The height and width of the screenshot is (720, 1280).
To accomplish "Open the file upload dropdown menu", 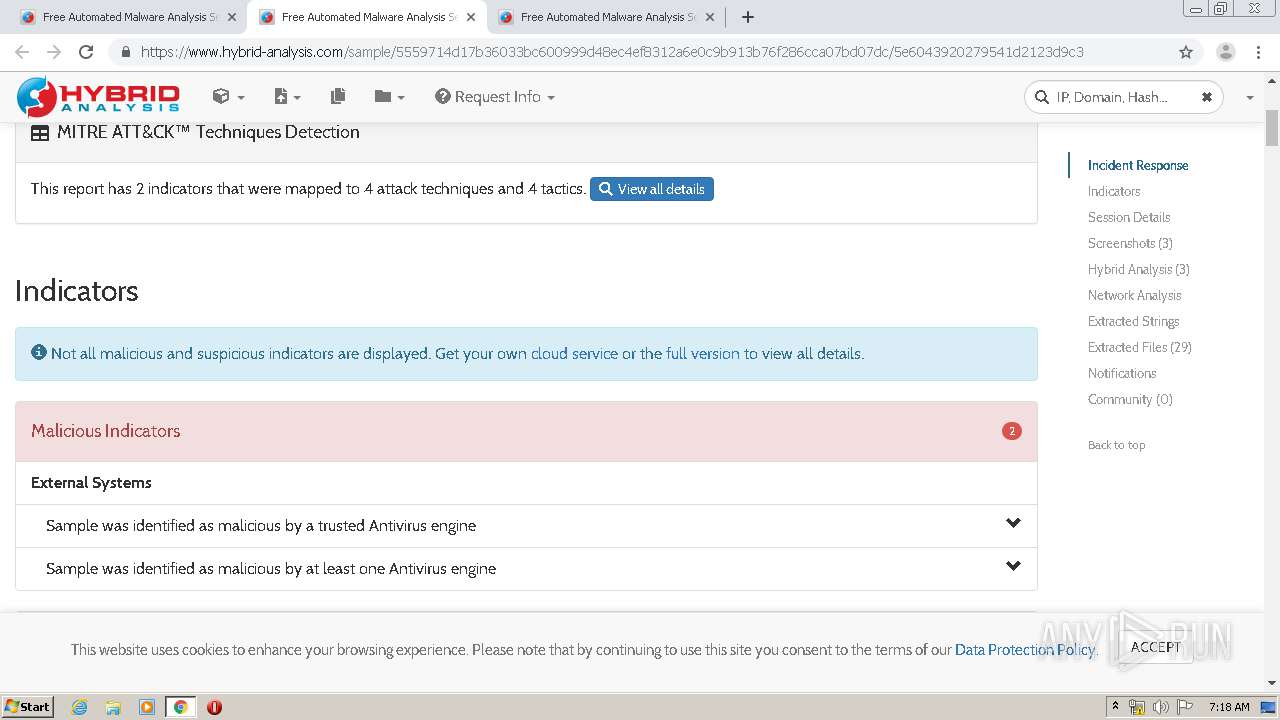I will [287, 96].
